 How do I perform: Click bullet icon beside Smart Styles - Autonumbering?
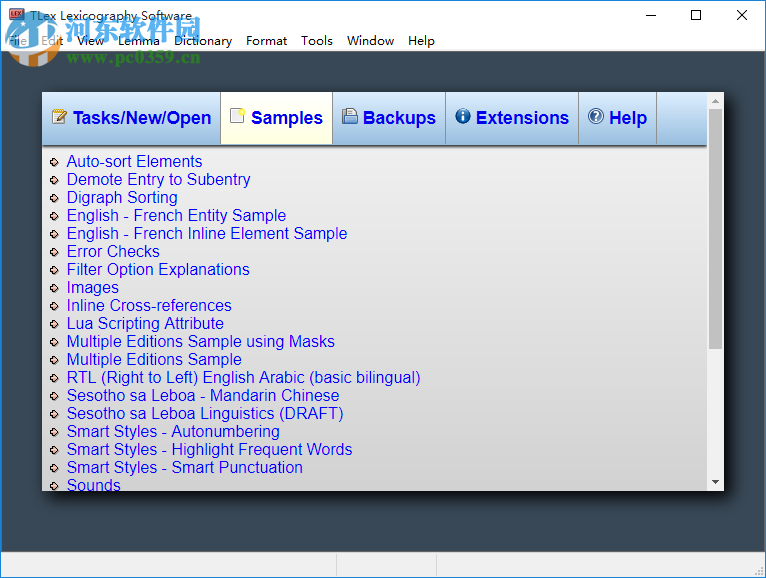(54, 432)
